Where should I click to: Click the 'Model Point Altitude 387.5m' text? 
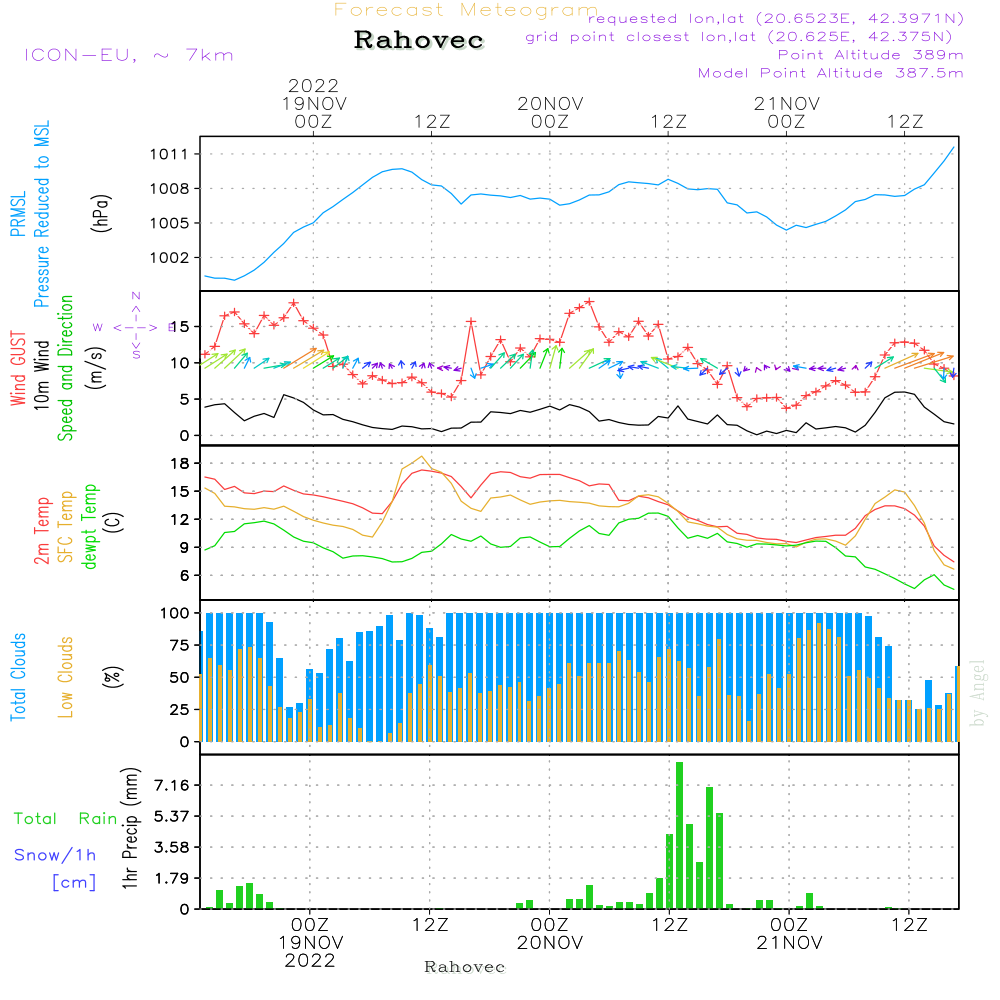pos(830,73)
